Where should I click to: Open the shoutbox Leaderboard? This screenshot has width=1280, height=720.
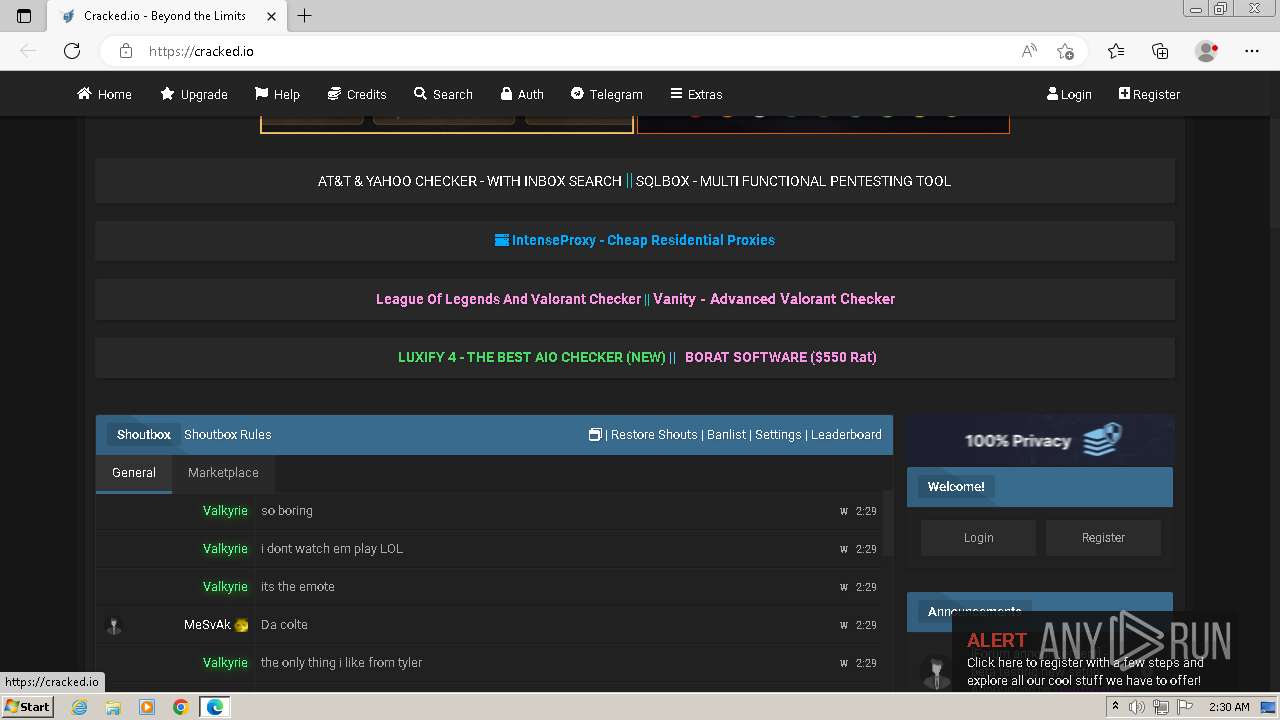point(846,434)
